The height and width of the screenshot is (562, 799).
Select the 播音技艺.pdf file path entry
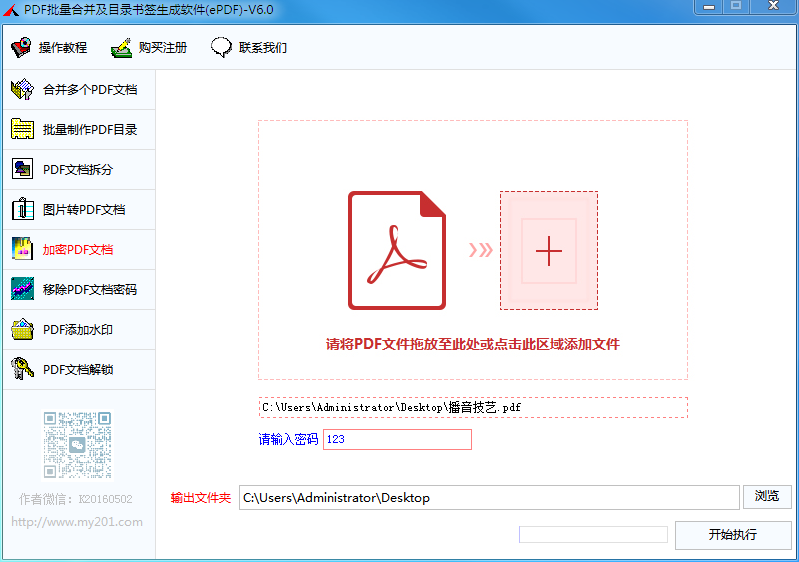[x=473, y=407]
